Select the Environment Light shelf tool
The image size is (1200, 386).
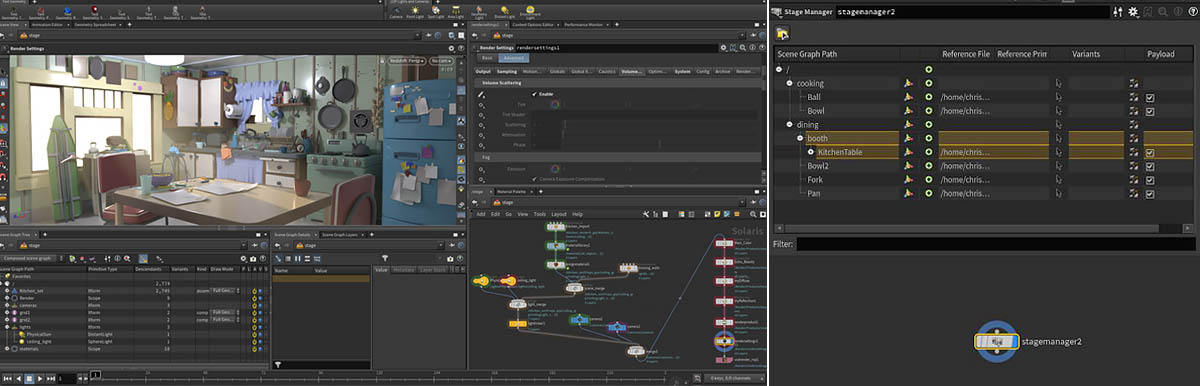click(531, 13)
